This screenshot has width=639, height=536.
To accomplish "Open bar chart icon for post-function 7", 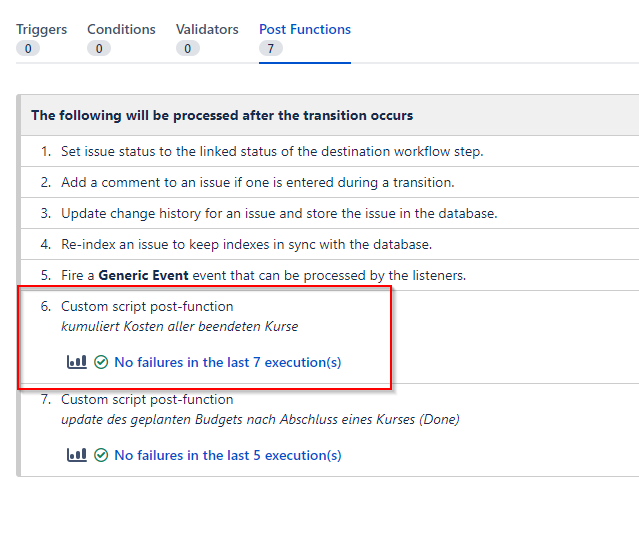I will [77, 454].
